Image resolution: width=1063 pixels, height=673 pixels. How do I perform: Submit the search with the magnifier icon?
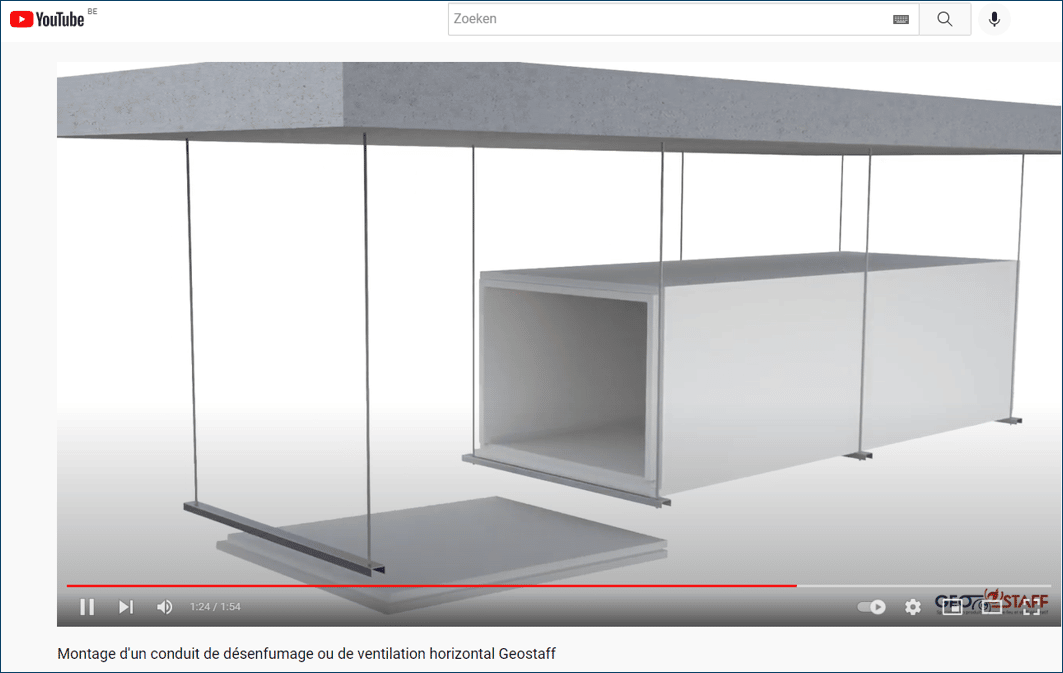pyautogui.click(x=944, y=18)
